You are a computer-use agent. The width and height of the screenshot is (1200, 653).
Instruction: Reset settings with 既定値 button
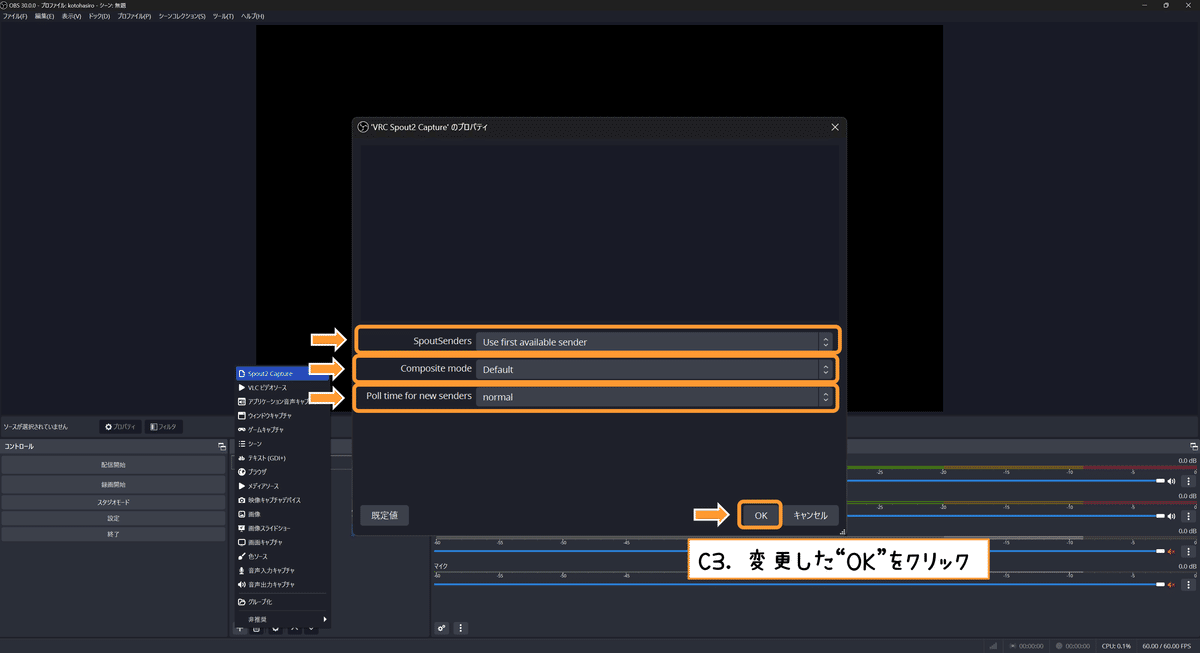click(x=384, y=515)
